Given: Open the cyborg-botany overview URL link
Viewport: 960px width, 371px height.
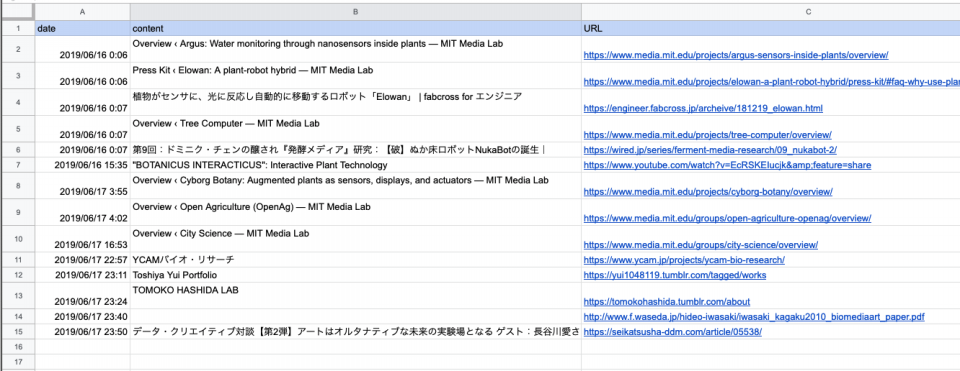Looking at the screenshot, I should [708, 192].
